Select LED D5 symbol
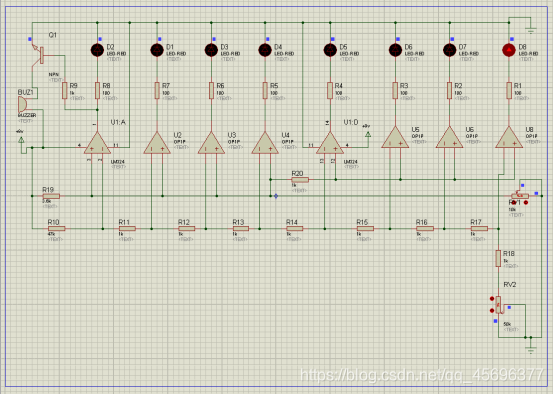554x394 pixels. point(330,50)
